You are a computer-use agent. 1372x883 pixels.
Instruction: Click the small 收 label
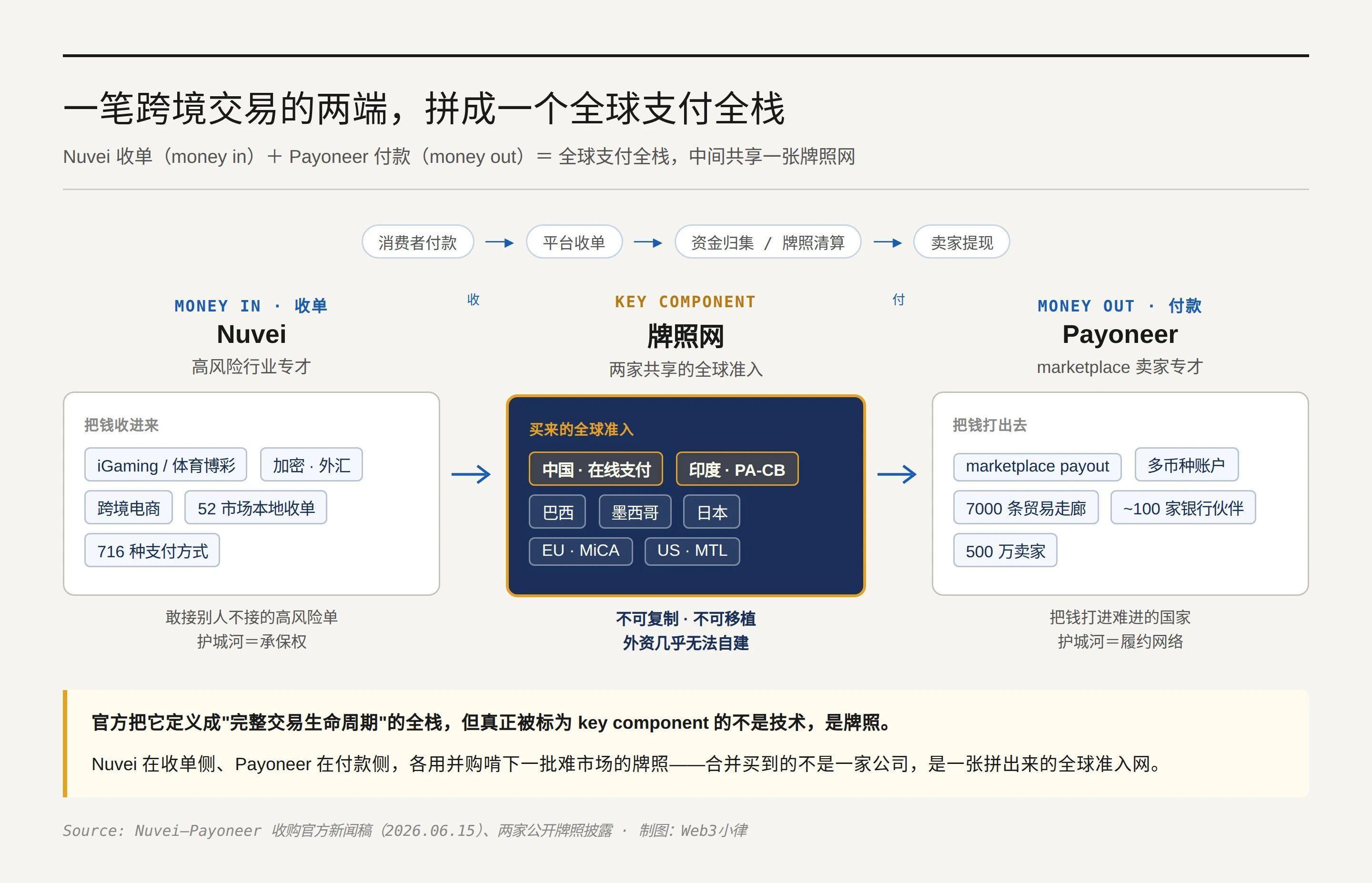tap(473, 299)
